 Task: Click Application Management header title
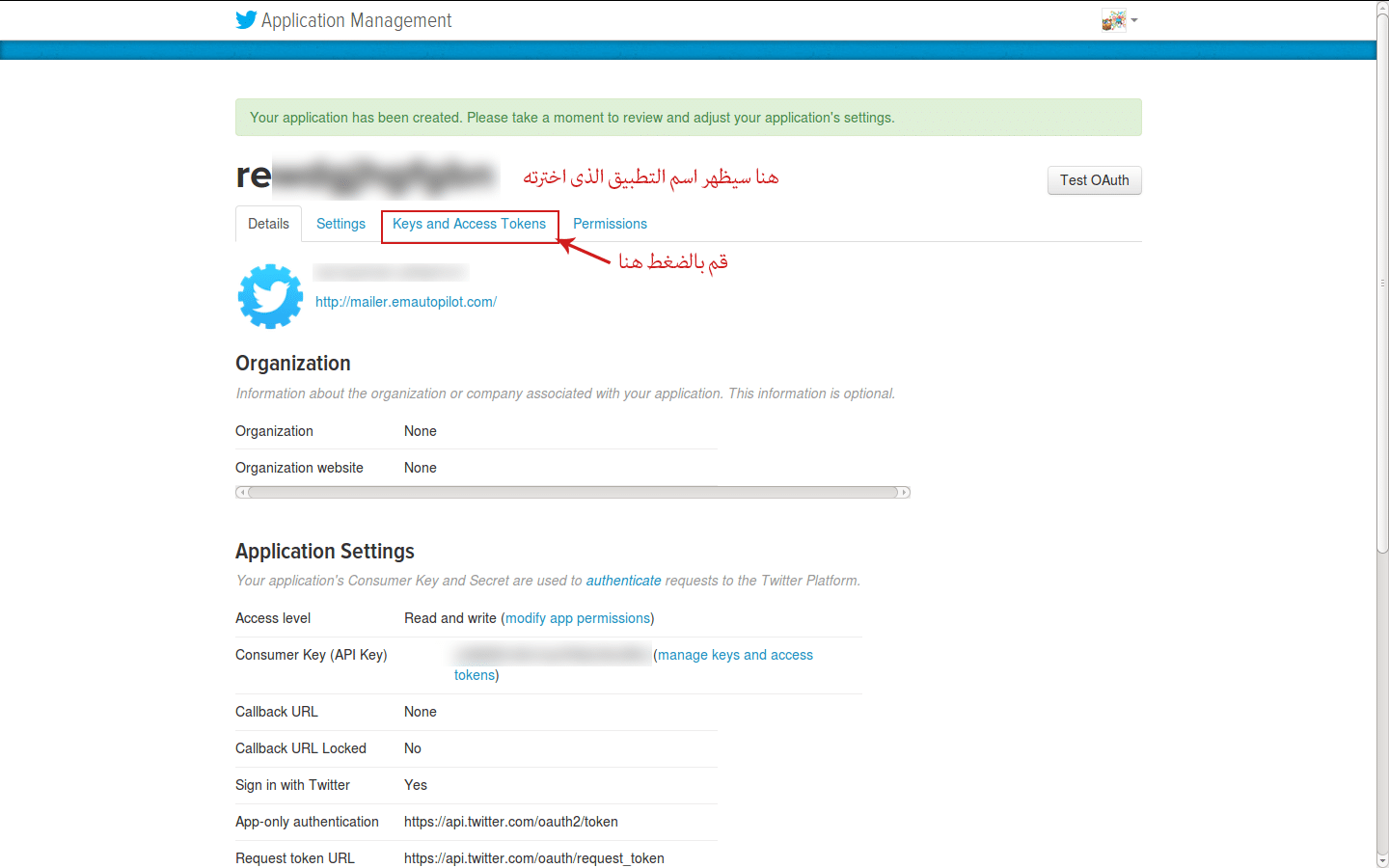[356, 20]
